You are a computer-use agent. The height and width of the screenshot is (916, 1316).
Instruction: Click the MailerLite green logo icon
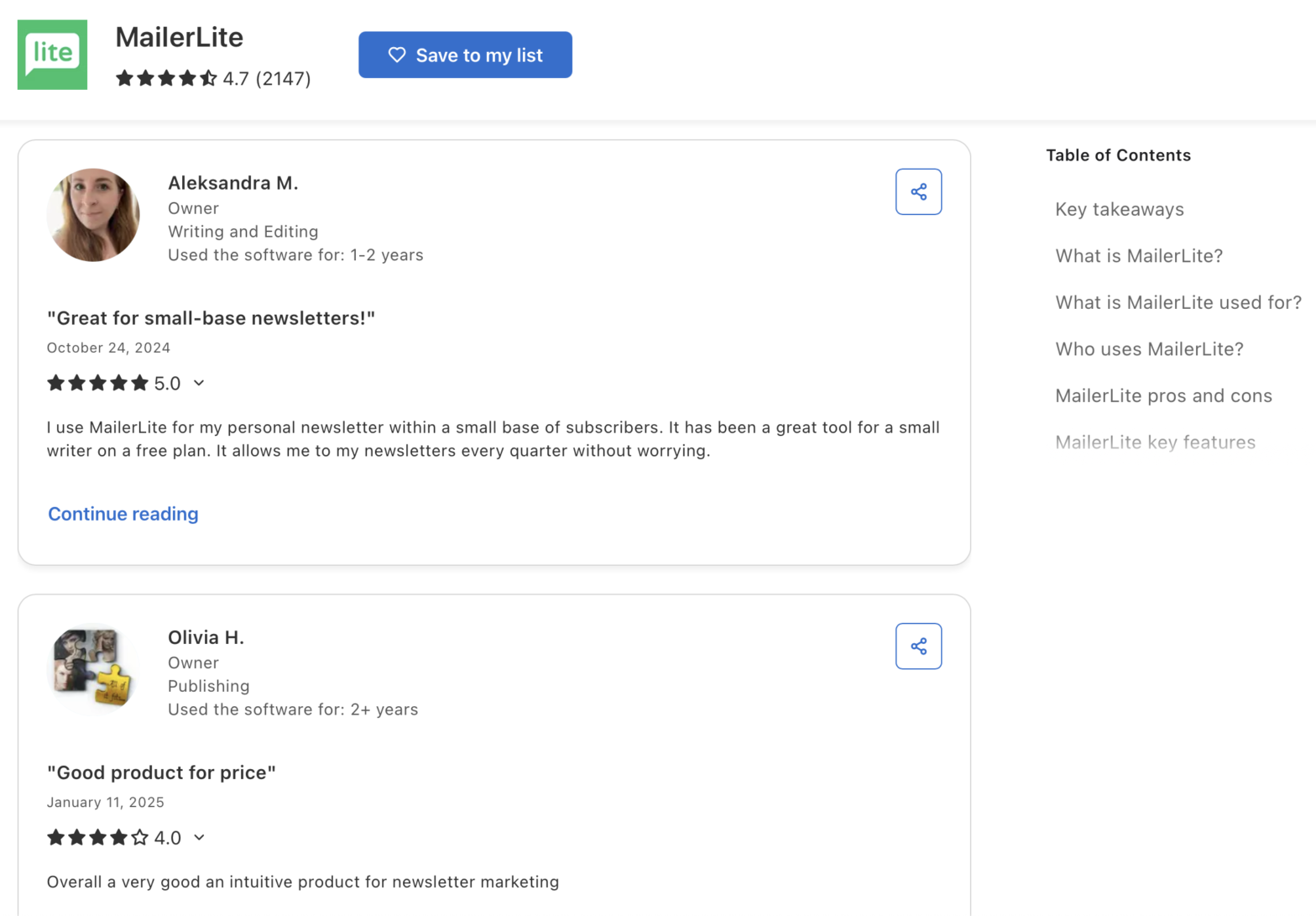(x=52, y=54)
